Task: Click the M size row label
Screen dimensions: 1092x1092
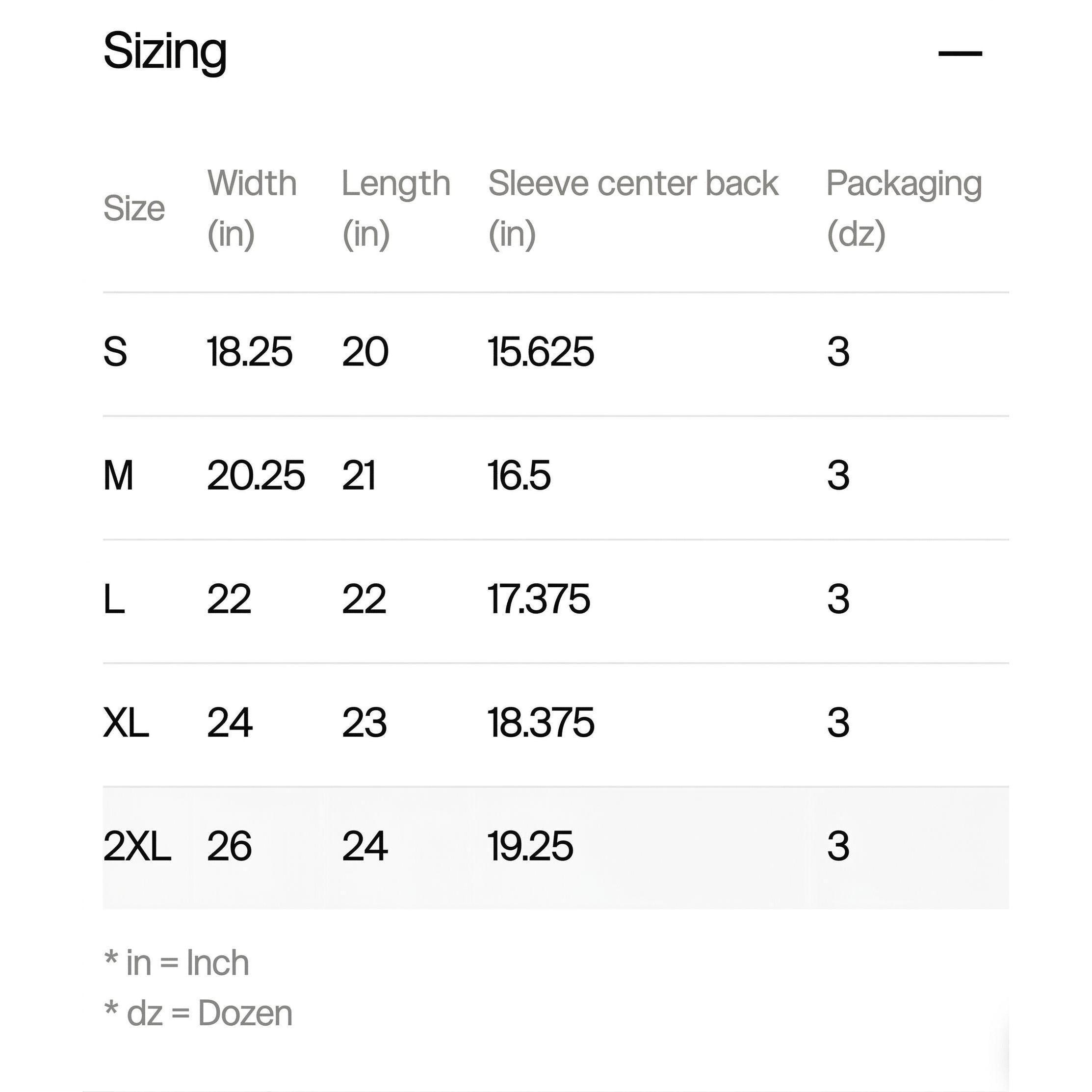Action: pos(118,475)
